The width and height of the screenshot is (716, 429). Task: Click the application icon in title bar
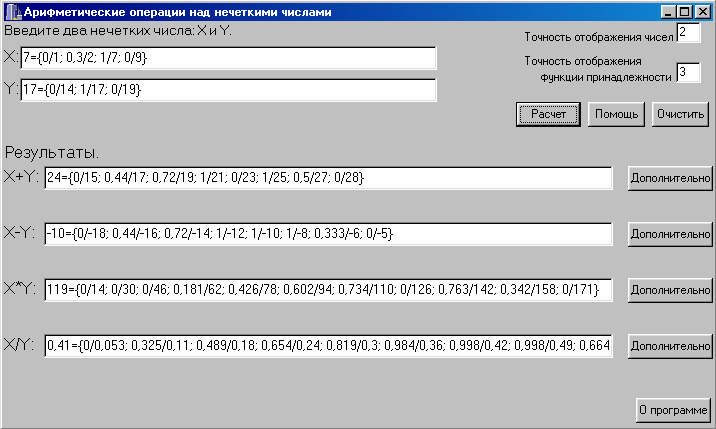pos(13,12)
